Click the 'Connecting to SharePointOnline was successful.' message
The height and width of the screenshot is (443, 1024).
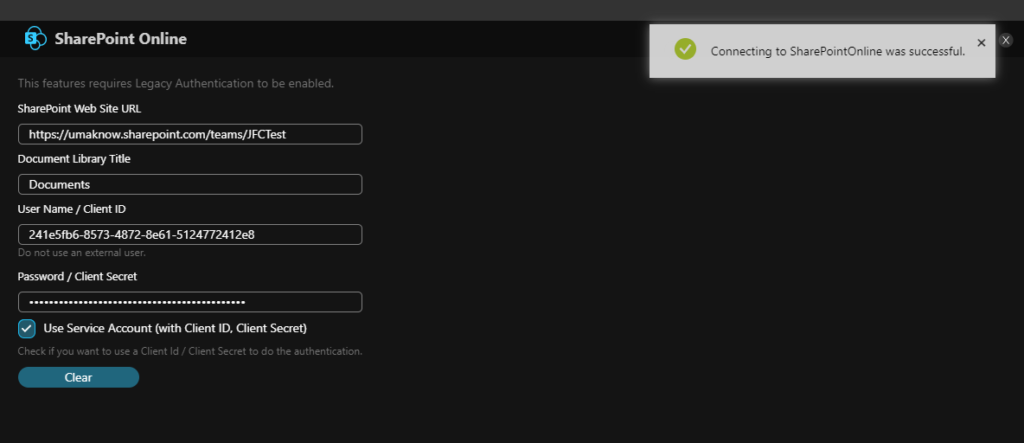(x=838, y=52)
